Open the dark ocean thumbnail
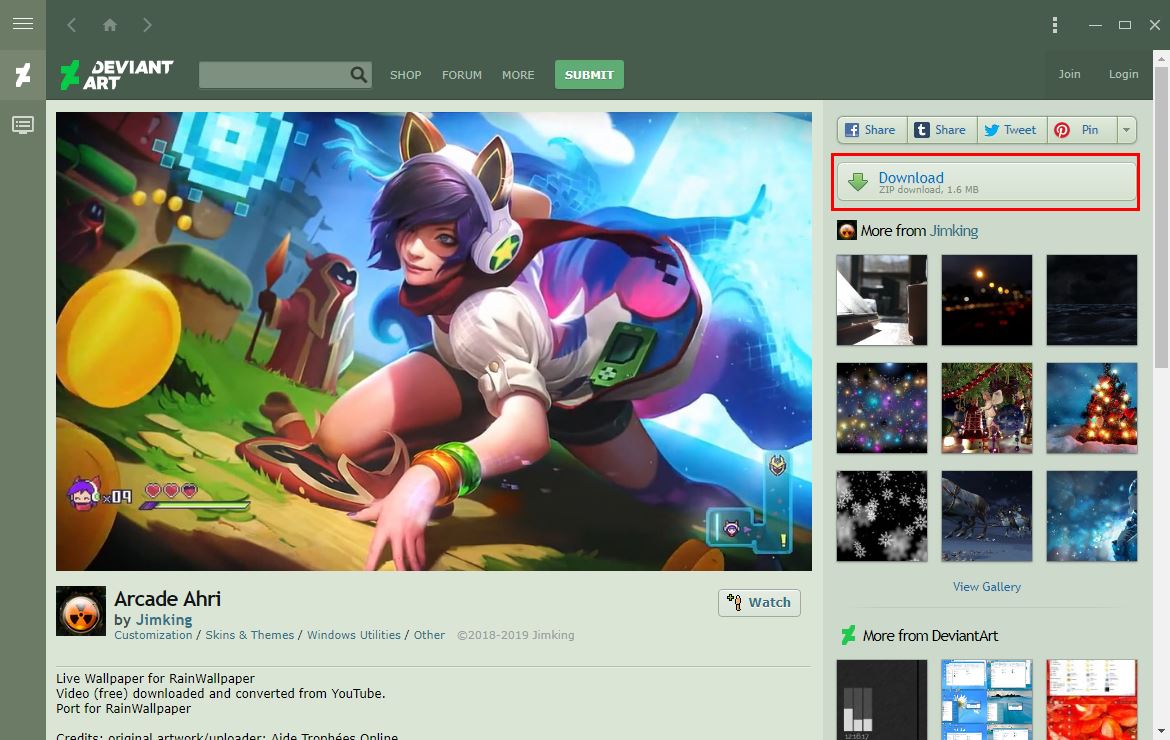1170x740 pixels. (1092, 300)
